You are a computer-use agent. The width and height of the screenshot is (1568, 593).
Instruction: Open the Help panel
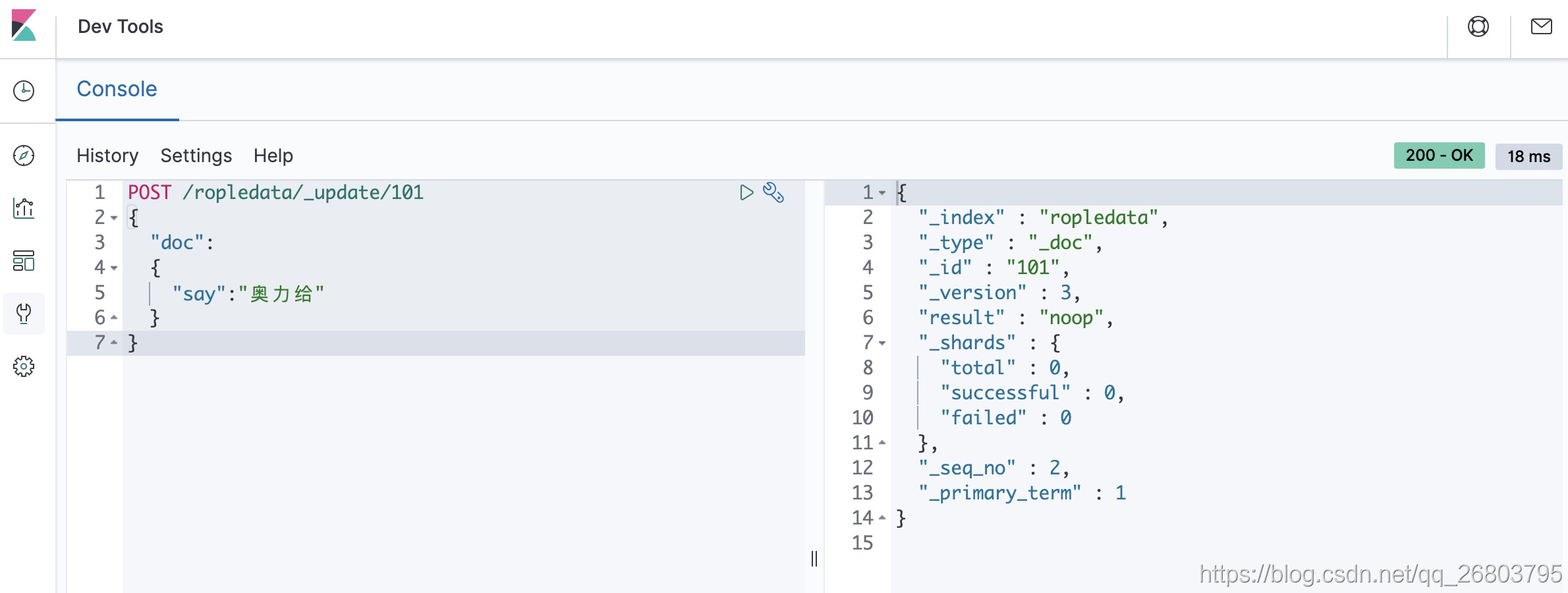tap(273, 155)
